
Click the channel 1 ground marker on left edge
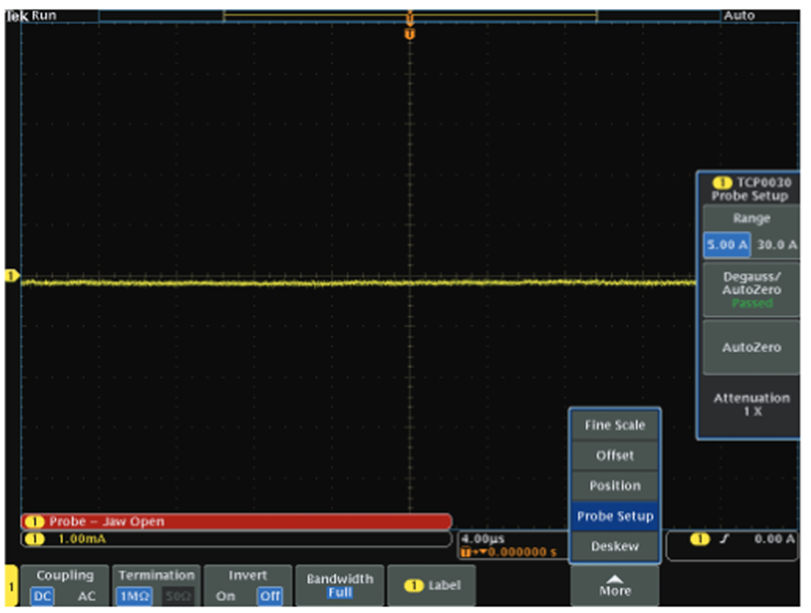(12, 275)
